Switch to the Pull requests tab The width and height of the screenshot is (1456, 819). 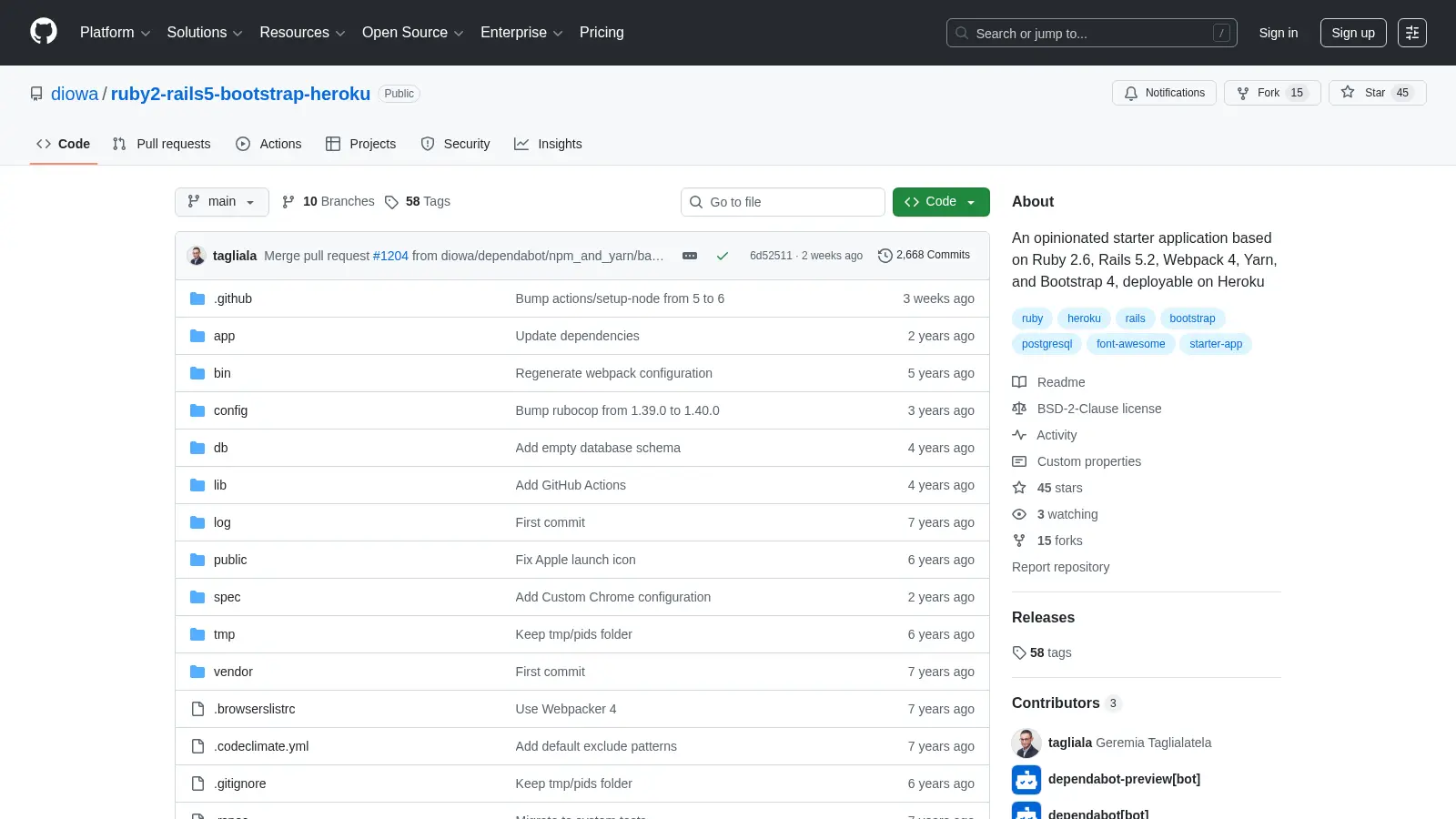point(162,144)
